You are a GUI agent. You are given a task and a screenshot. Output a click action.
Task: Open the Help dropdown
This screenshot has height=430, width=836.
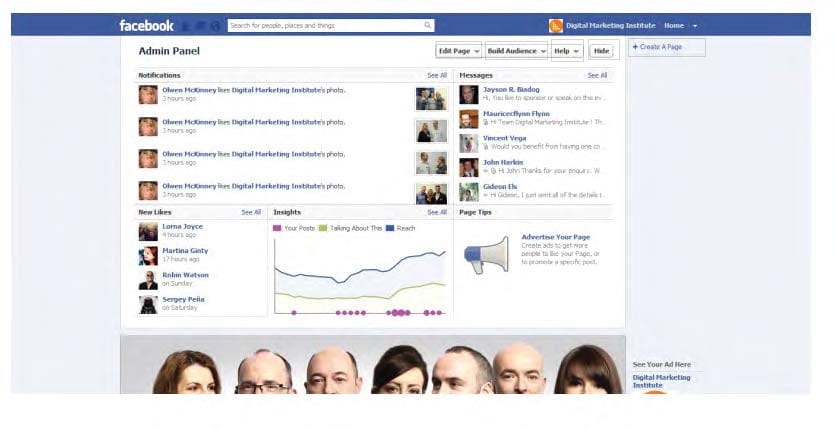pos(567,51)
